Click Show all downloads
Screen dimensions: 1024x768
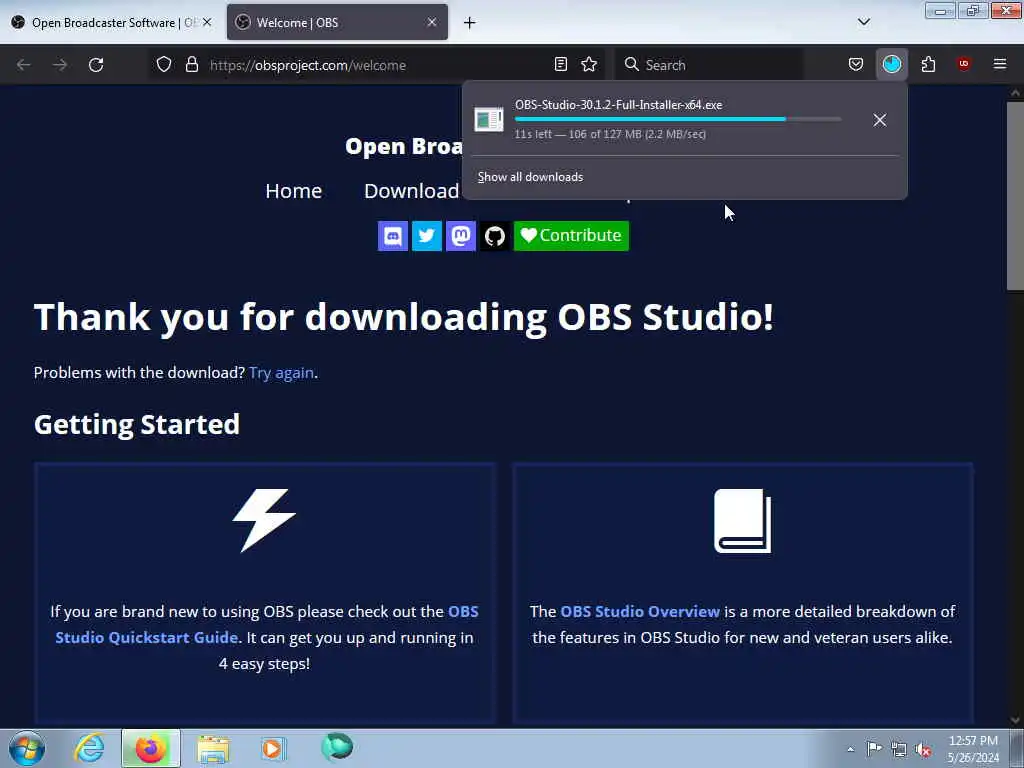(530, 177)
